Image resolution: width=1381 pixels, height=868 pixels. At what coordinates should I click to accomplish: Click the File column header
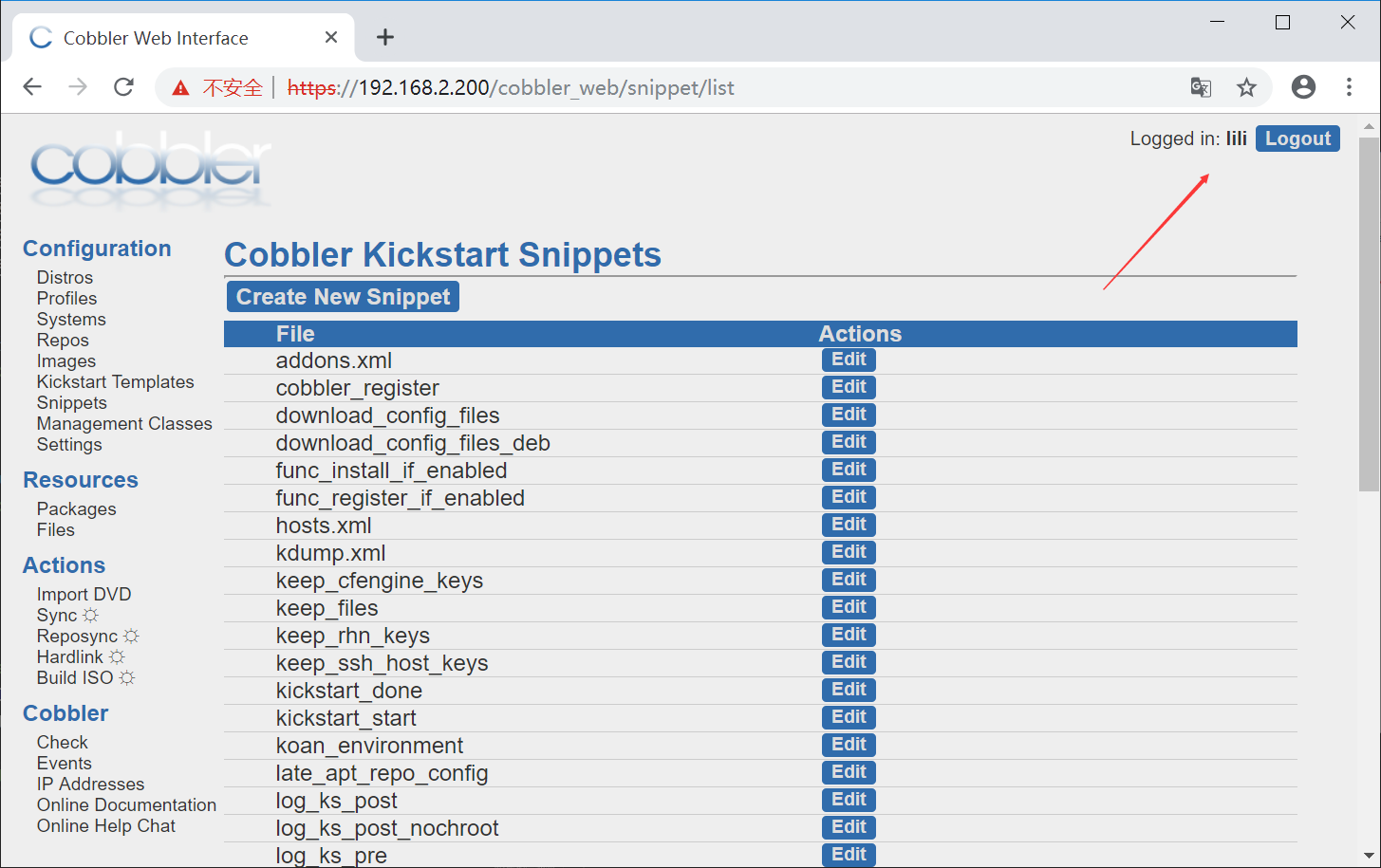(x=295, y=334)
